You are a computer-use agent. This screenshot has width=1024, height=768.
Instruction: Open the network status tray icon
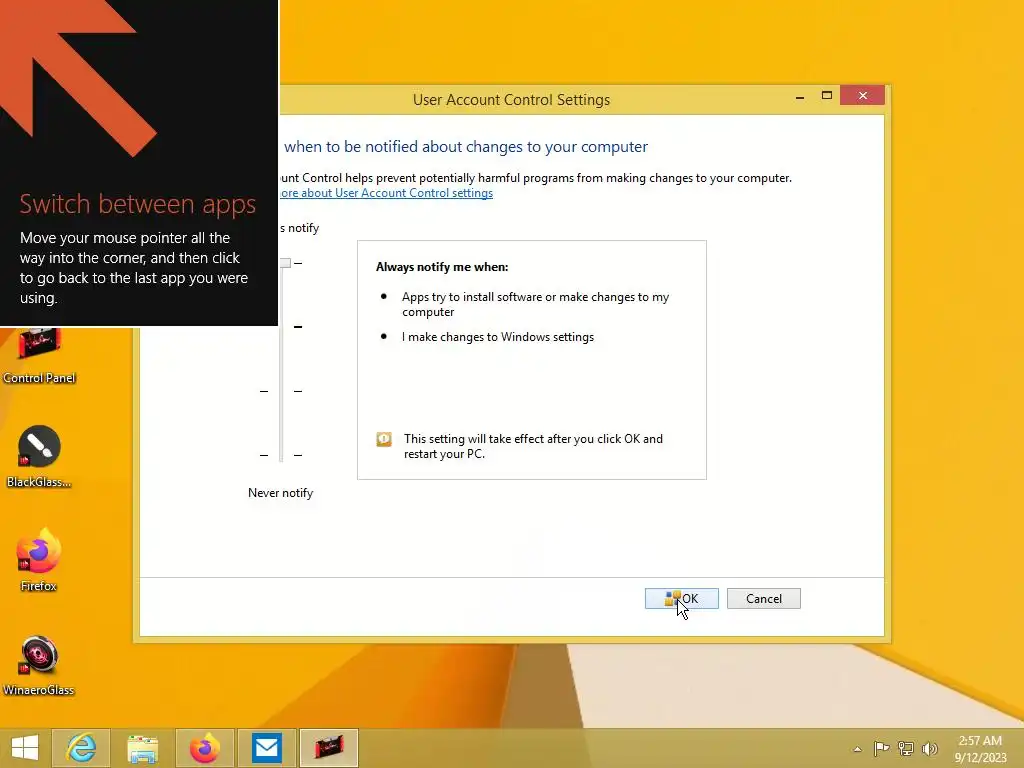tap(906, 749)
